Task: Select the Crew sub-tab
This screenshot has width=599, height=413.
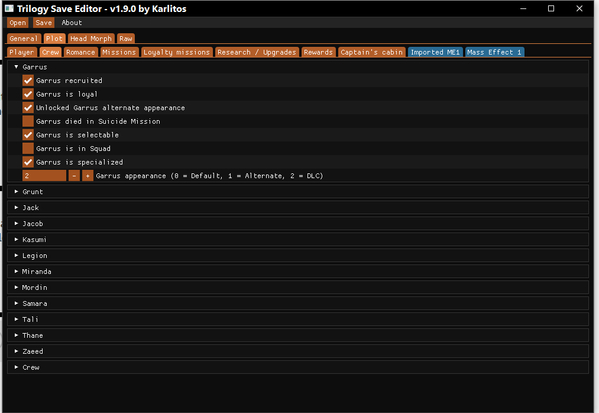Action: tap(50, 52)
